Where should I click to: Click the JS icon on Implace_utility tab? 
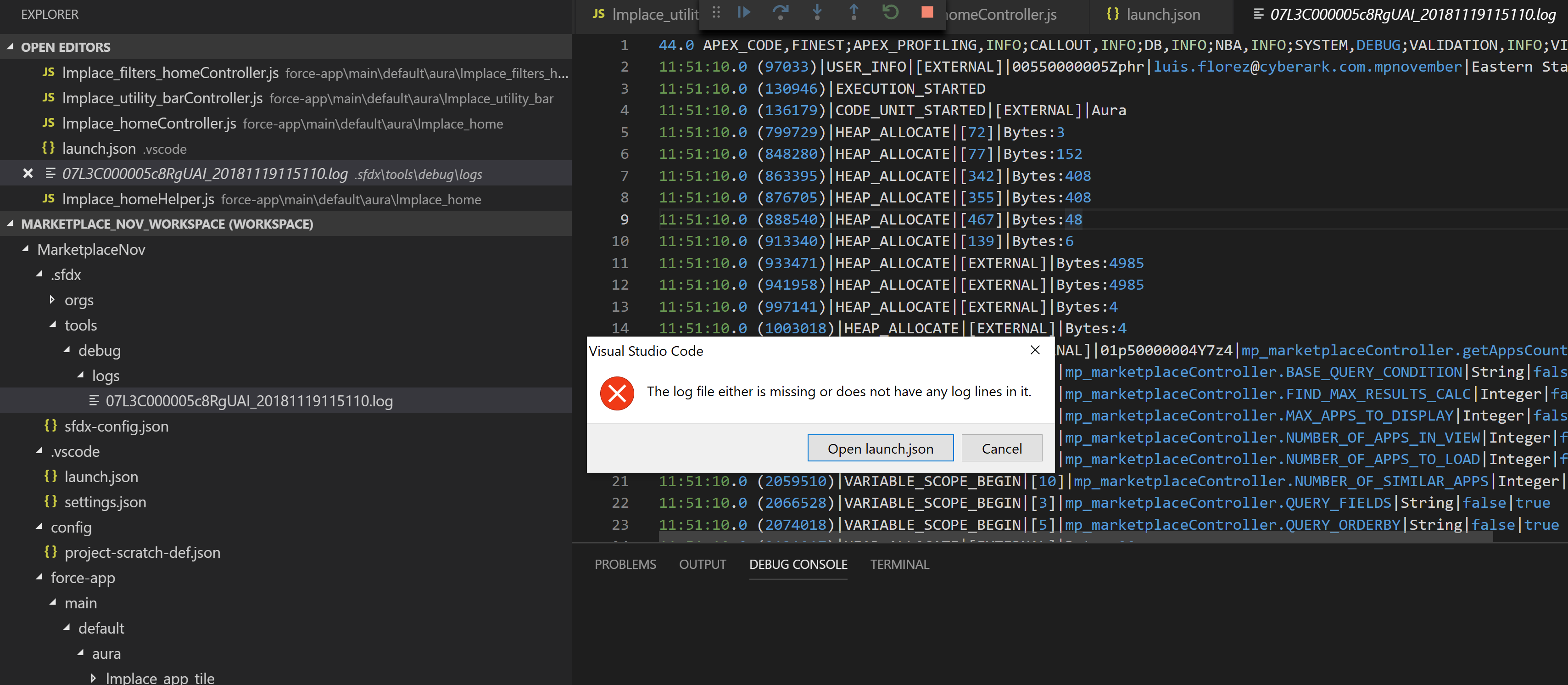[598, 13]
